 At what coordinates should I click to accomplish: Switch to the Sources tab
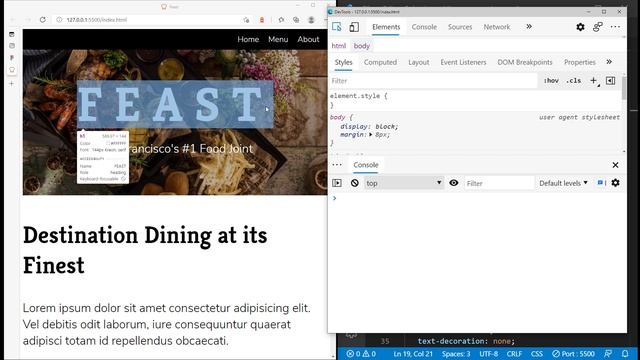pos(460,27)
